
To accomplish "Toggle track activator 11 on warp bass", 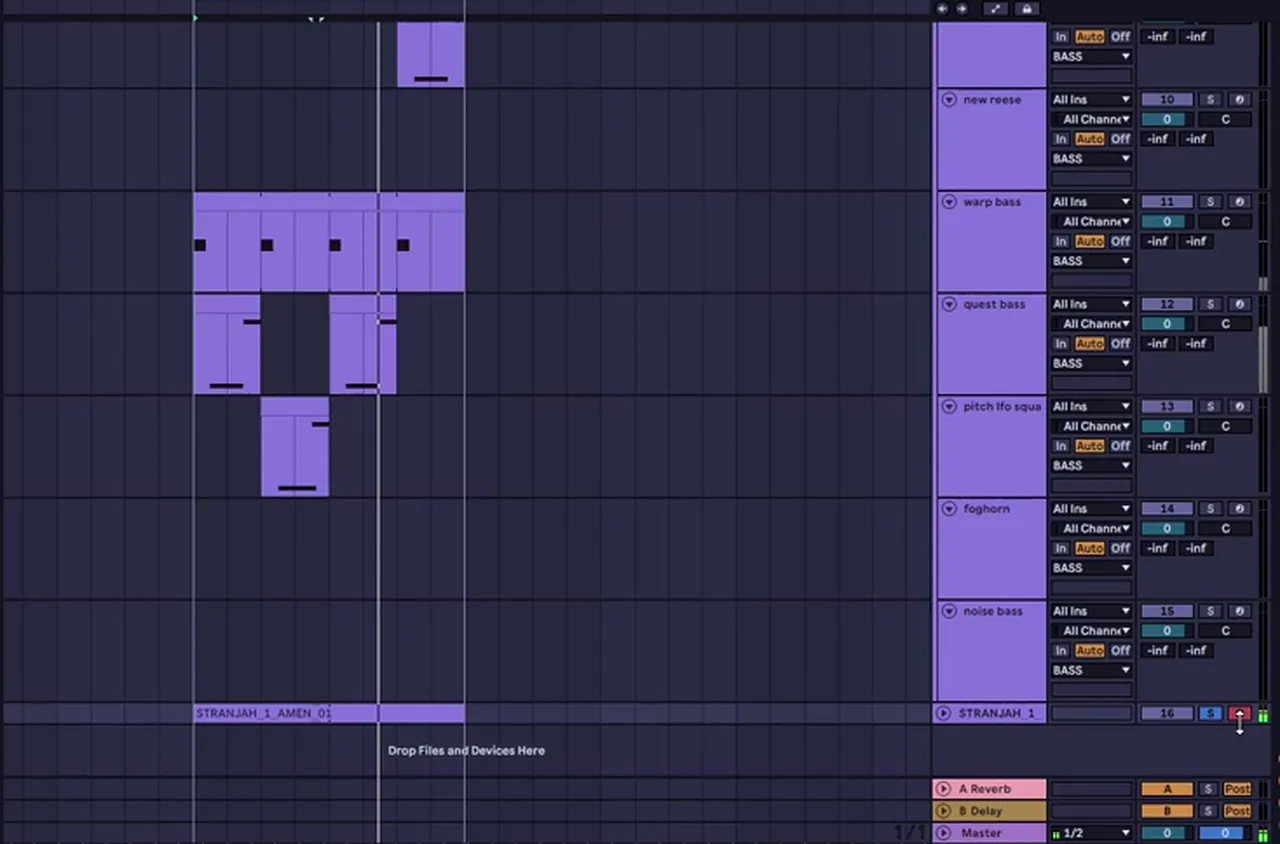I will [1167, 202].
